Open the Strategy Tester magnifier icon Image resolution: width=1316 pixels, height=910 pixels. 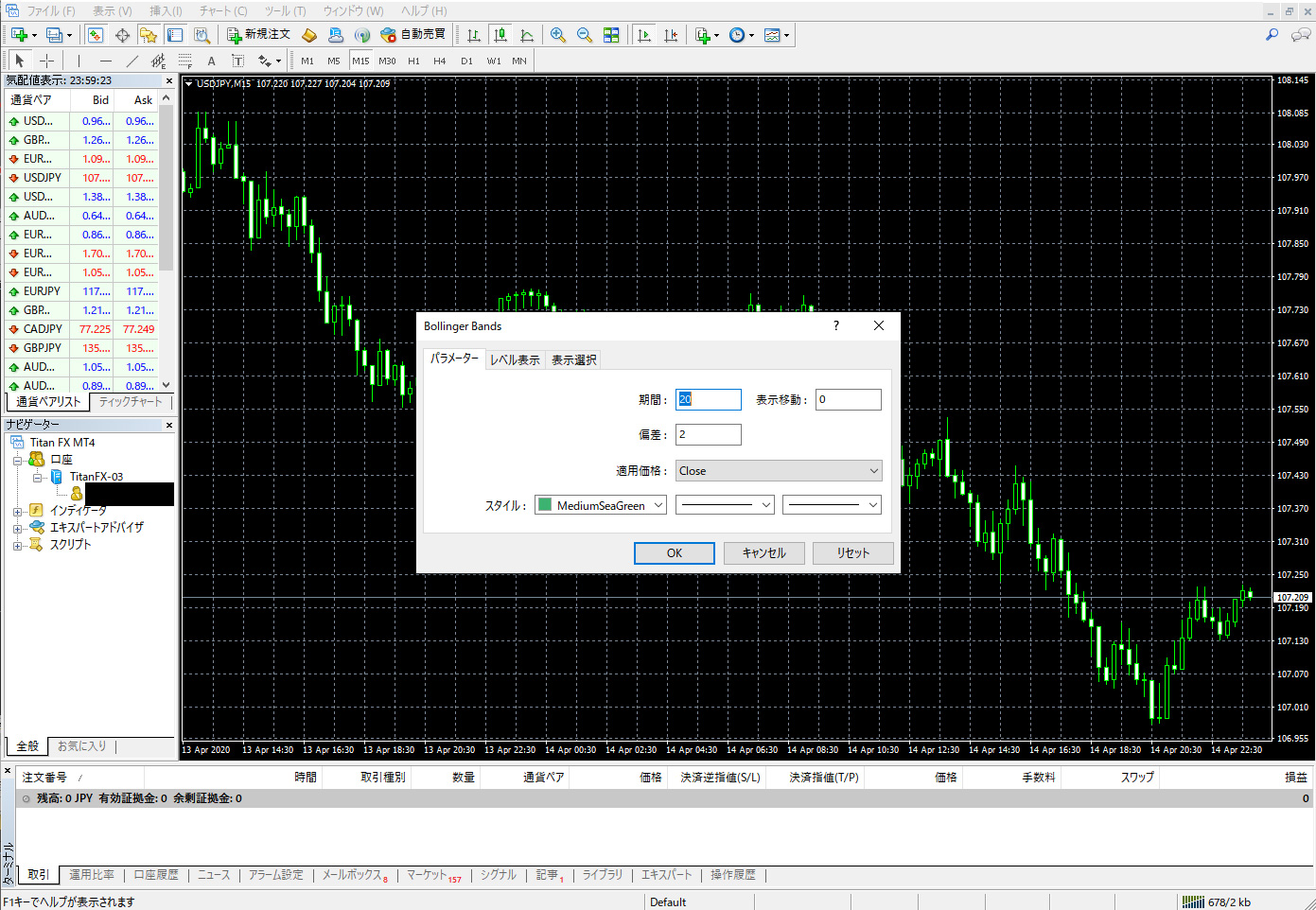point(202,35)
